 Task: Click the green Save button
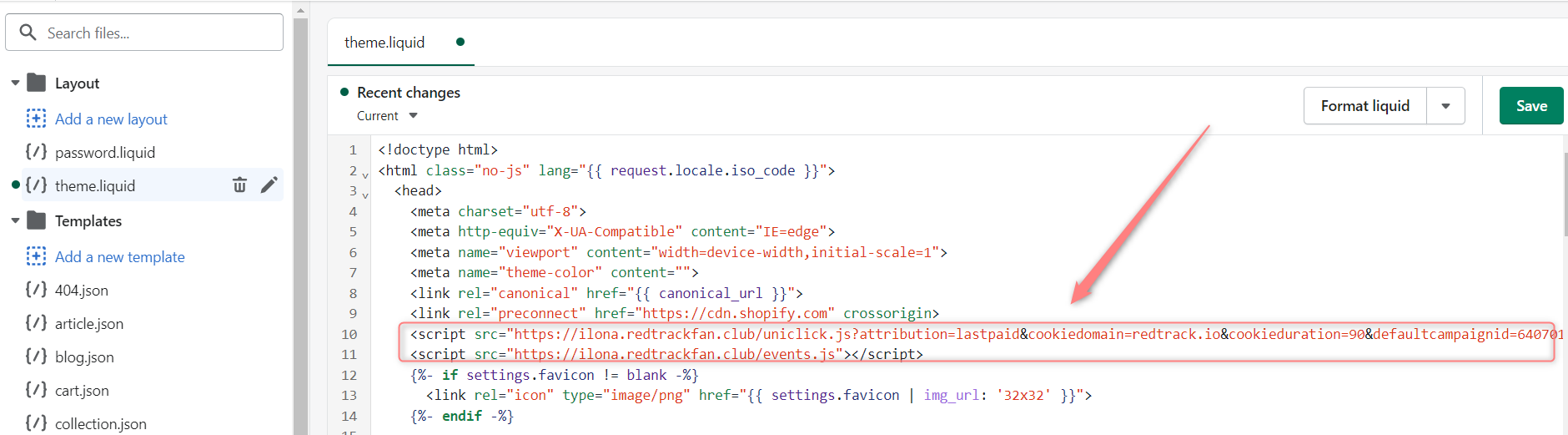[1531, 106]
